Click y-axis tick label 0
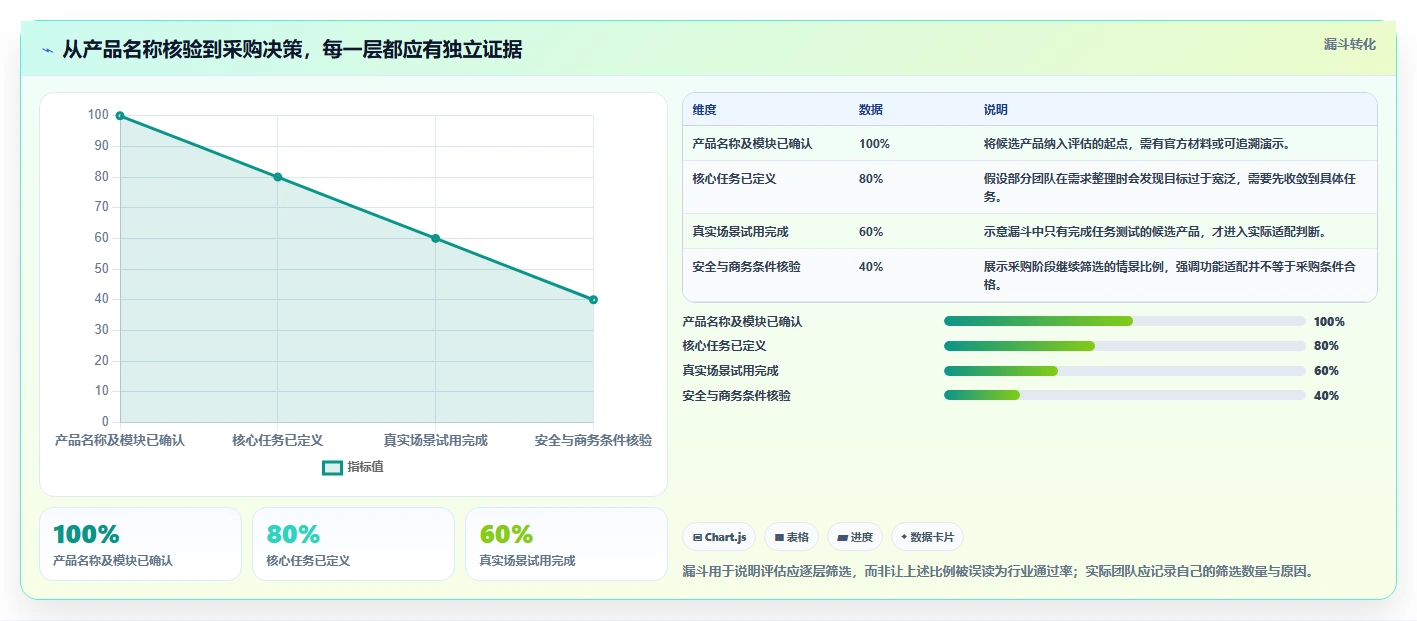This screenshot has width=1417, height=621. (x=105, y=422)
